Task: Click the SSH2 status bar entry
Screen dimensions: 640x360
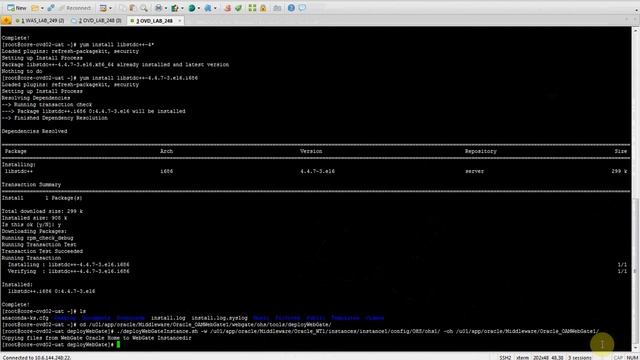Action: pos(505,358)
